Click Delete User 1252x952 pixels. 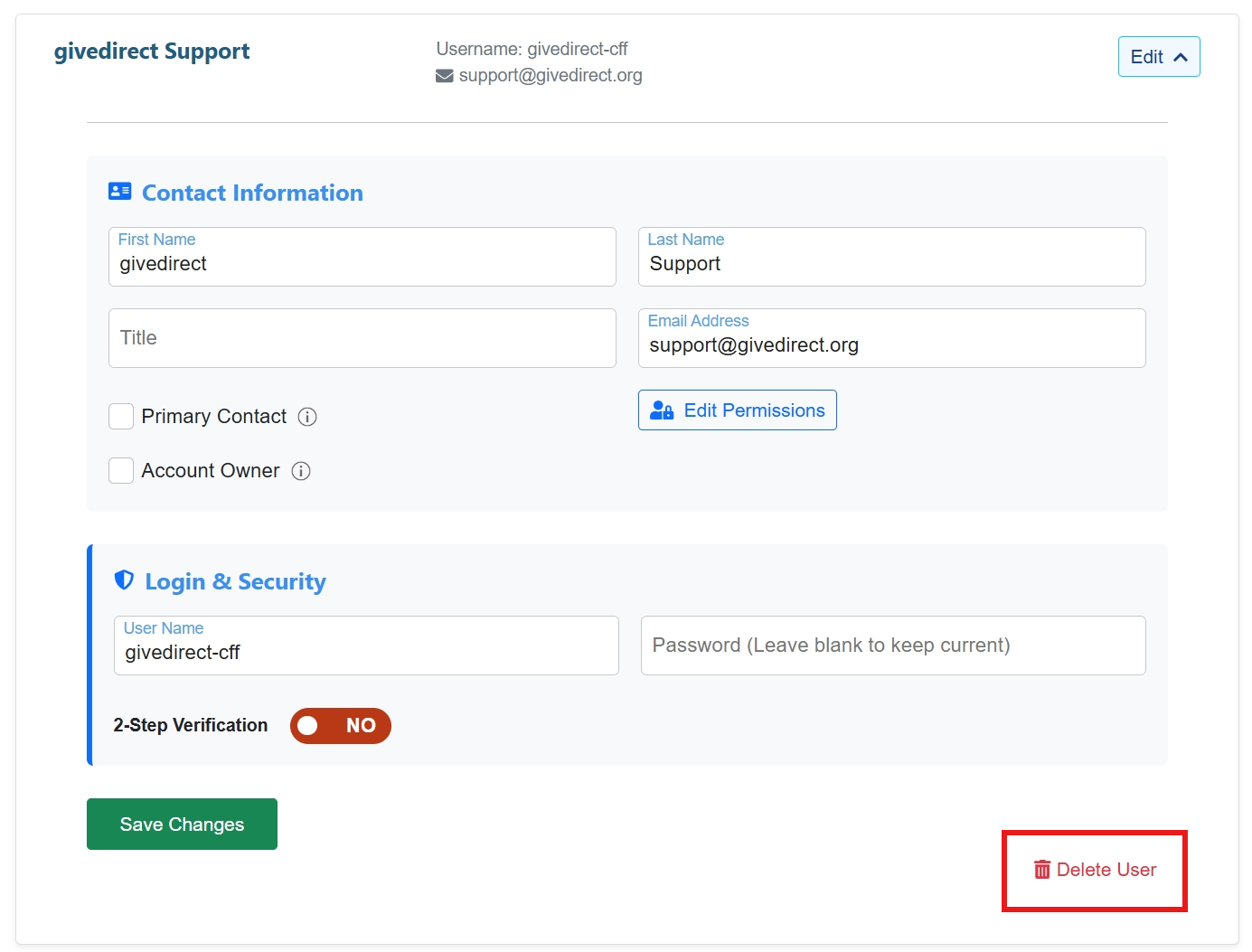click(x=1095, y=870)
